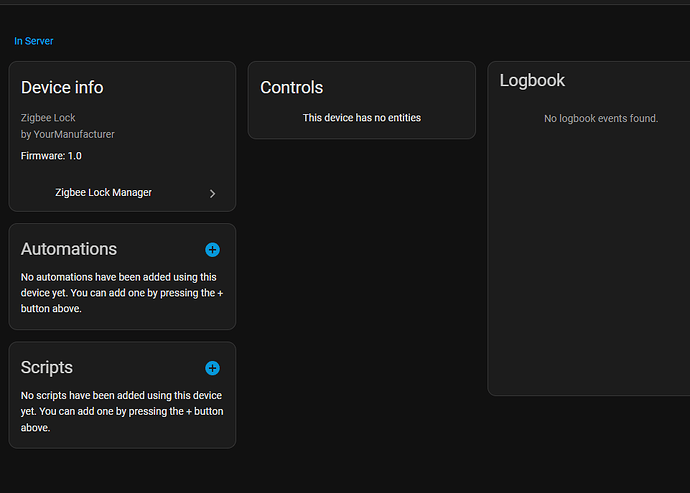Follow the In Server area link
This screenshot has height=493, width=690.
pyautogui.click(x=34, y=41)
